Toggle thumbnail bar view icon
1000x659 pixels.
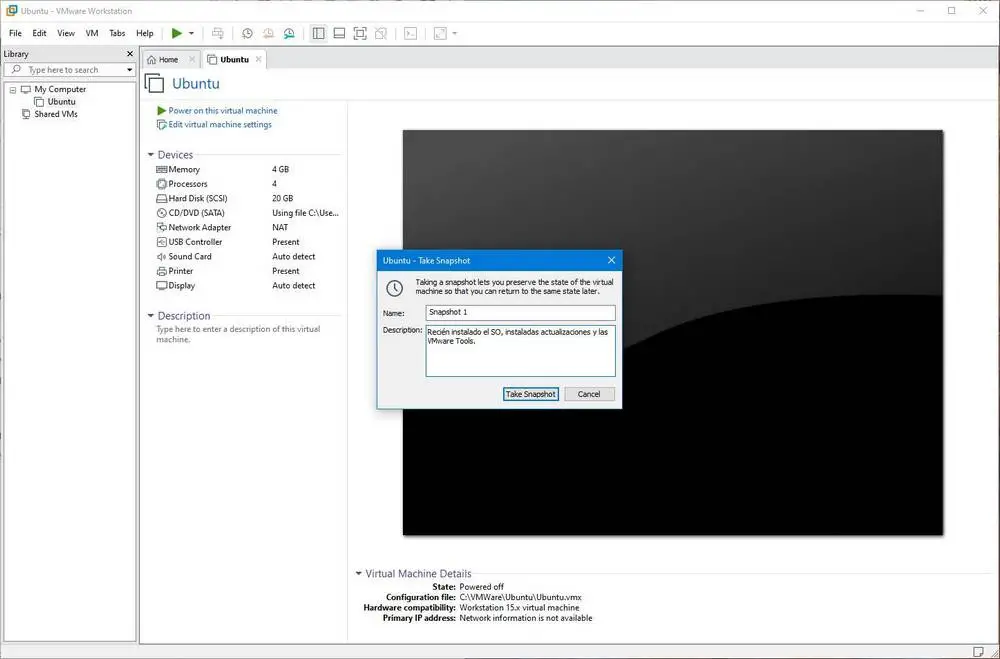[339, 33]
